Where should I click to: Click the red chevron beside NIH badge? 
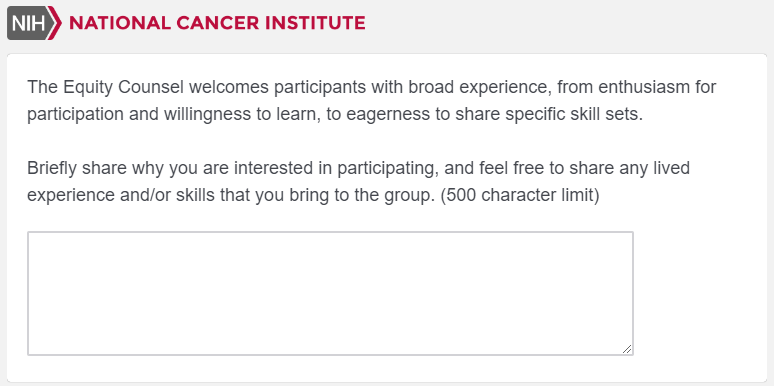(x=56, y=23)
